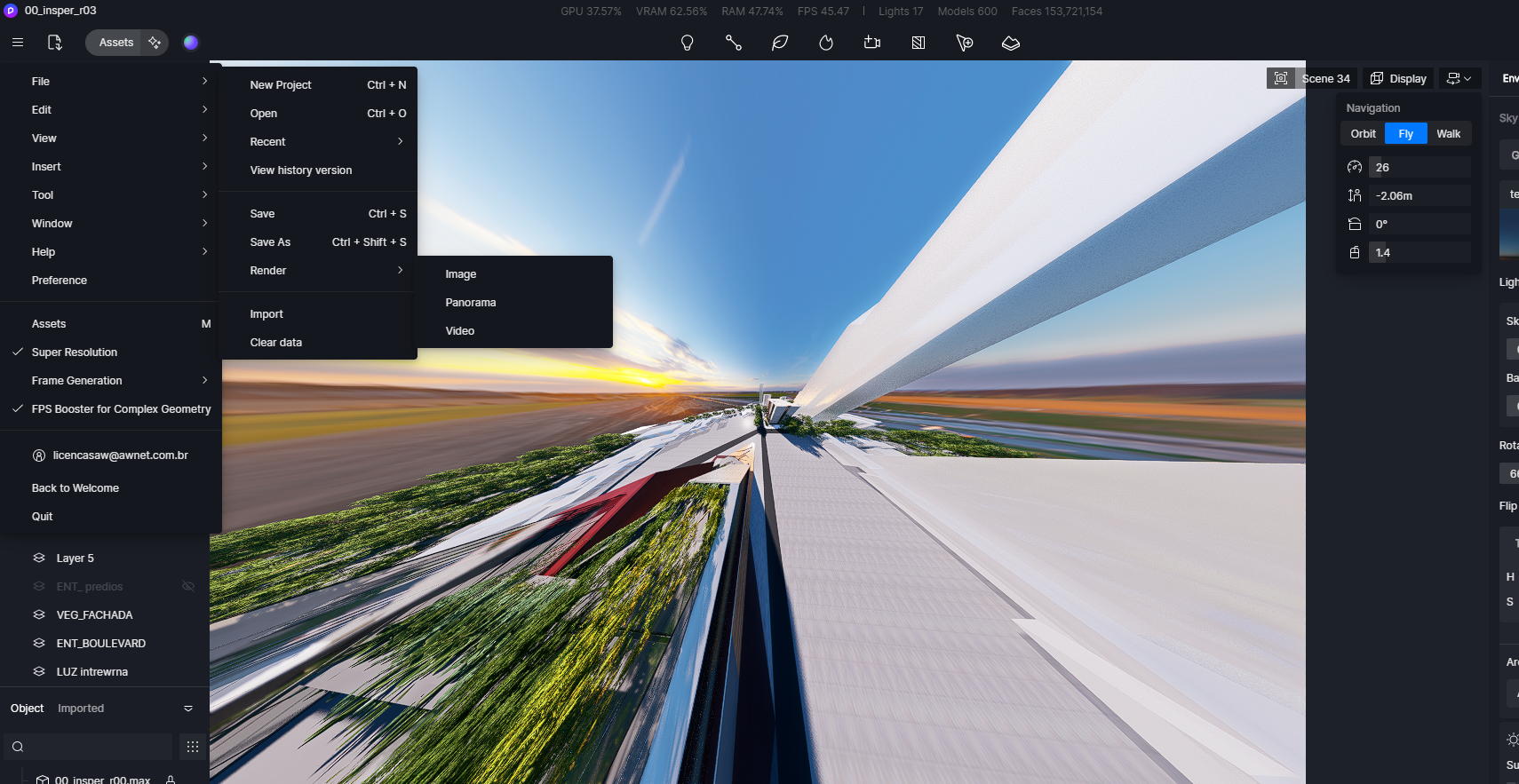Select the path tool icon
Screen dimensions: 1519x784
(x=733, y=43)
